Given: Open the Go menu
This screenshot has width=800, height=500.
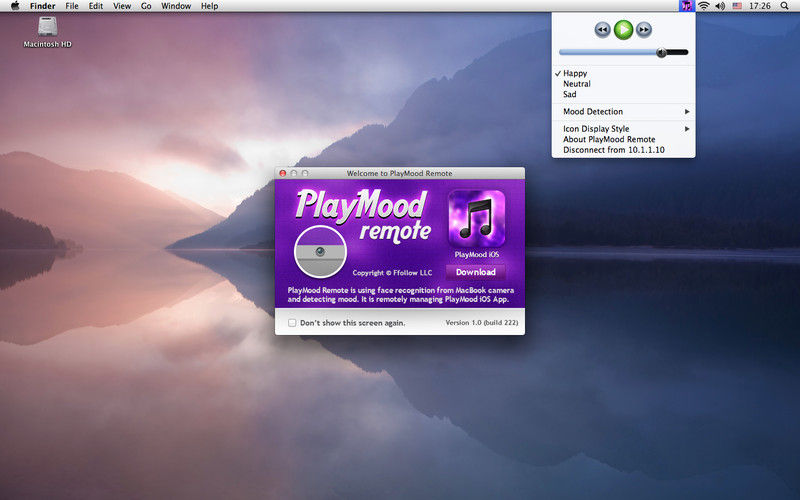Looking at the screenshot, I should (x=146, y=6).
